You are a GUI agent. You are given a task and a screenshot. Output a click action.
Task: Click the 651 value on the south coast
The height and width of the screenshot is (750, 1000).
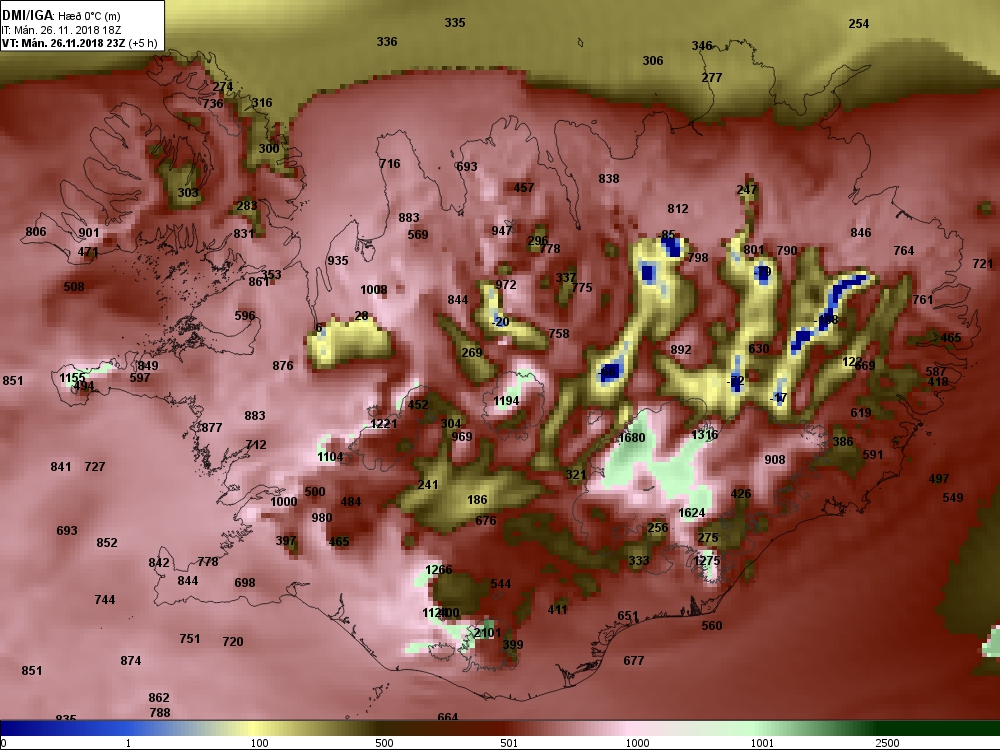(628, 615)
